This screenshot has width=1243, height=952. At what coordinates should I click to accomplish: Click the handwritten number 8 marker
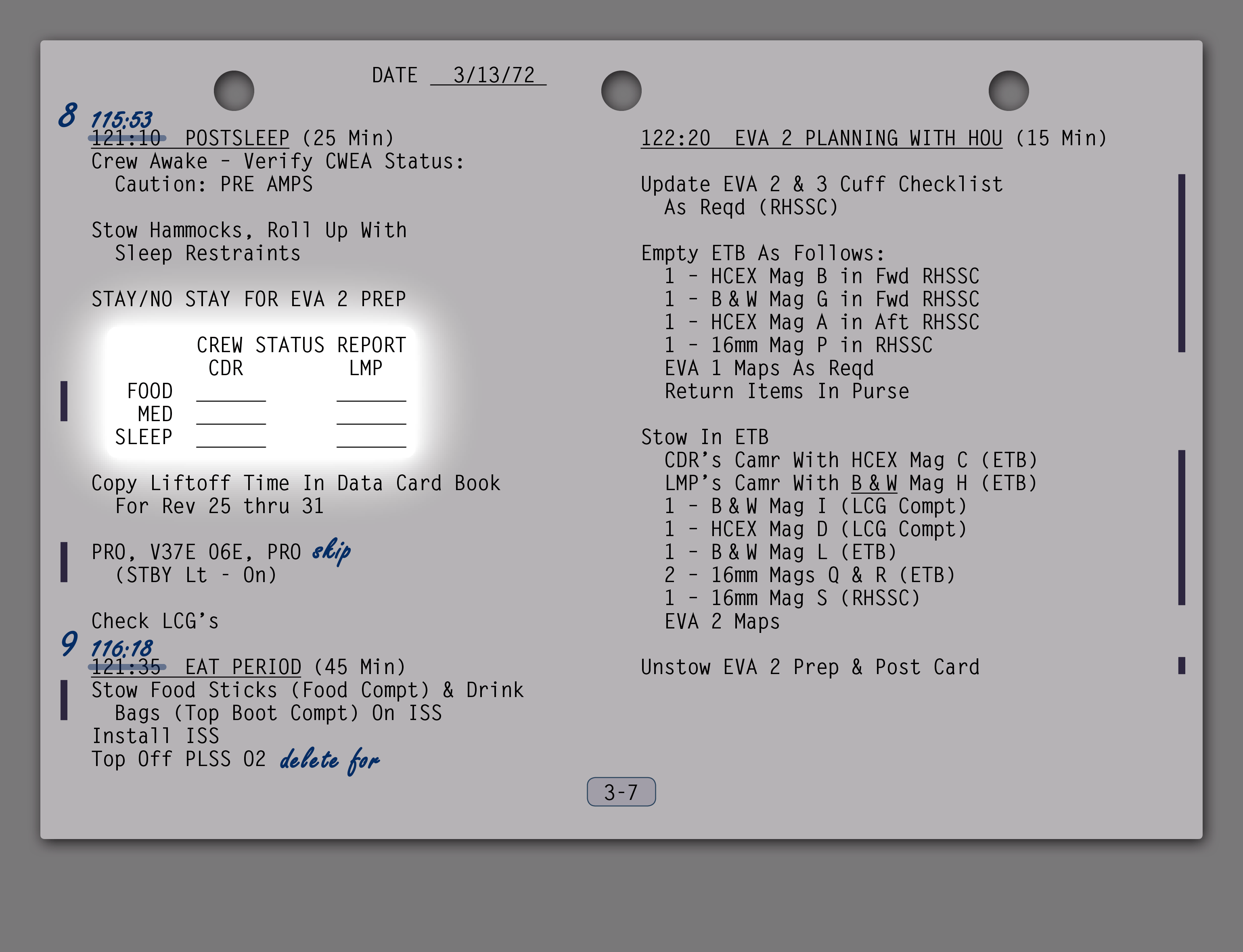[67, 115]
